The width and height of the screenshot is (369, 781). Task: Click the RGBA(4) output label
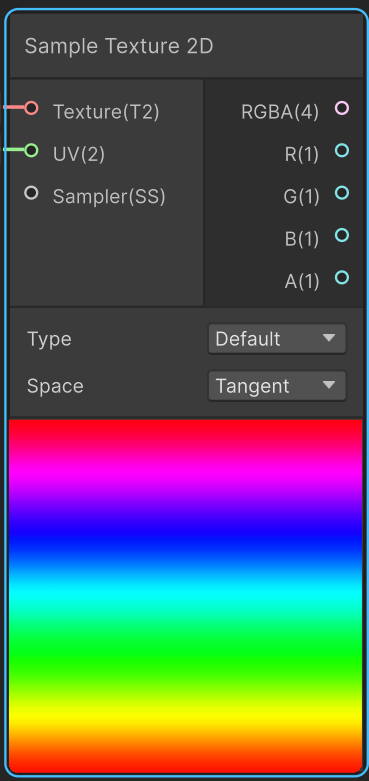click(x=280, y=112)
